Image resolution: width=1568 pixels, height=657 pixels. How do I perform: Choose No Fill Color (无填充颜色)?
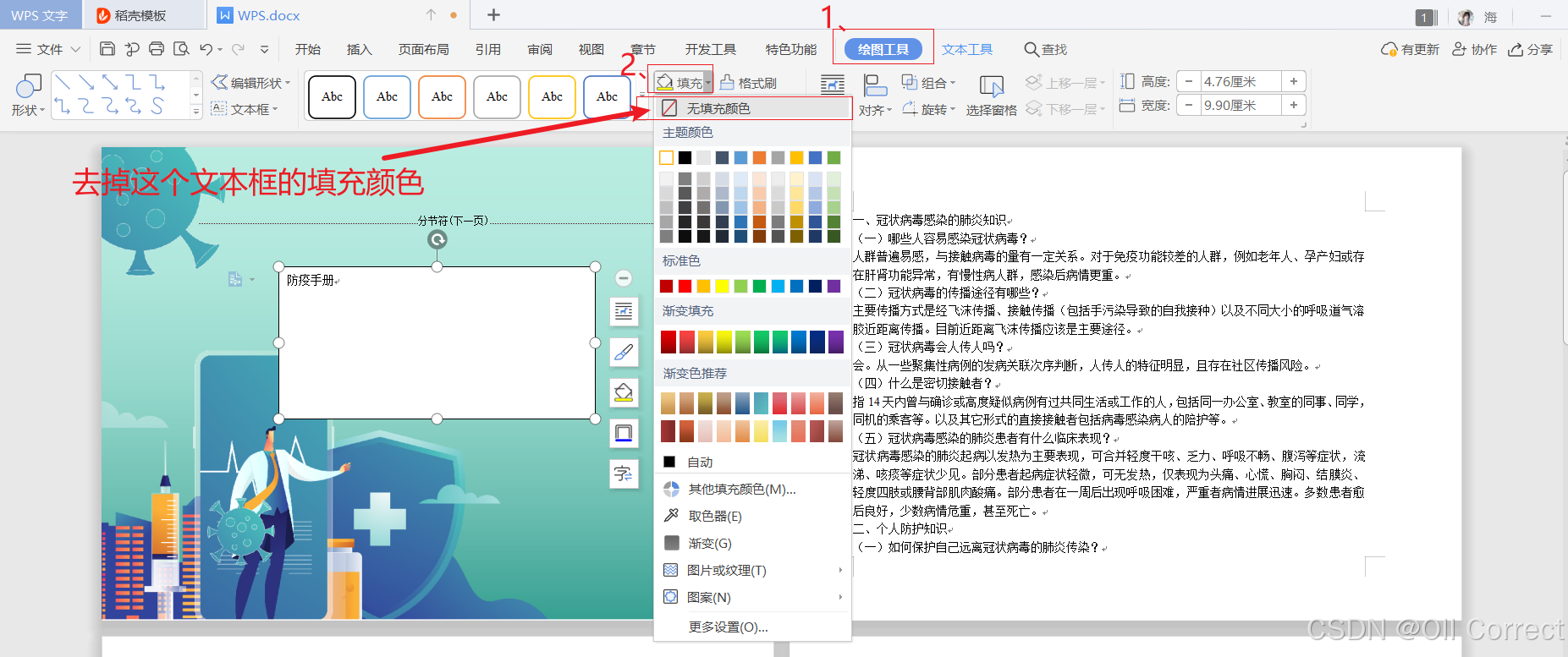[752, 108]
